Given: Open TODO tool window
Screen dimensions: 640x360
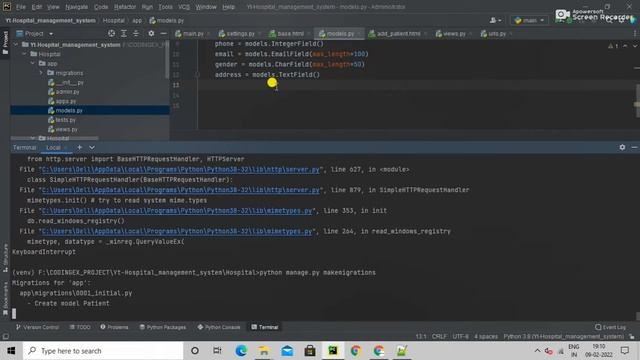Looking at the screenshot, I should [80, 327].
